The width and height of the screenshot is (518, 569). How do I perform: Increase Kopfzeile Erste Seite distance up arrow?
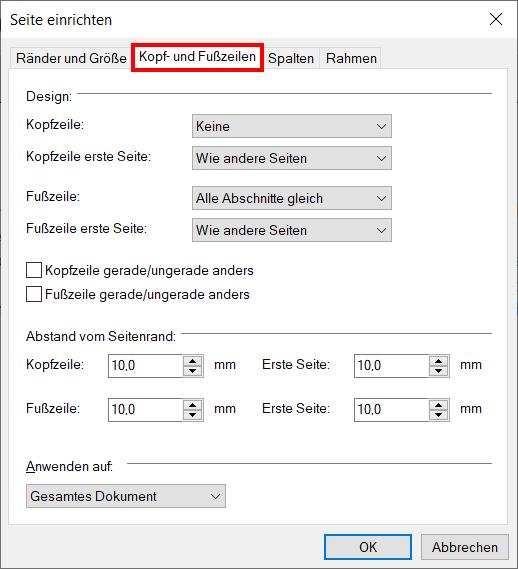(439, 361)
